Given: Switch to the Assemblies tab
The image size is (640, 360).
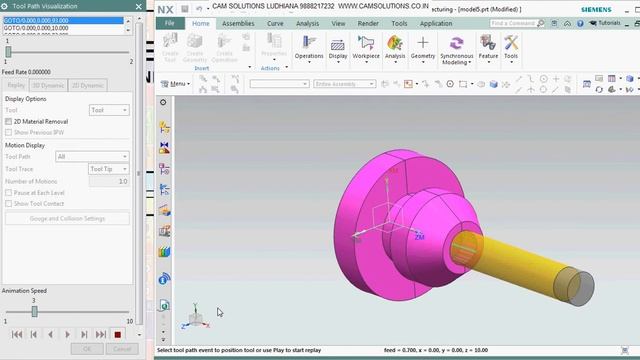Looking at the screenshot, I should tap(238, 24).
